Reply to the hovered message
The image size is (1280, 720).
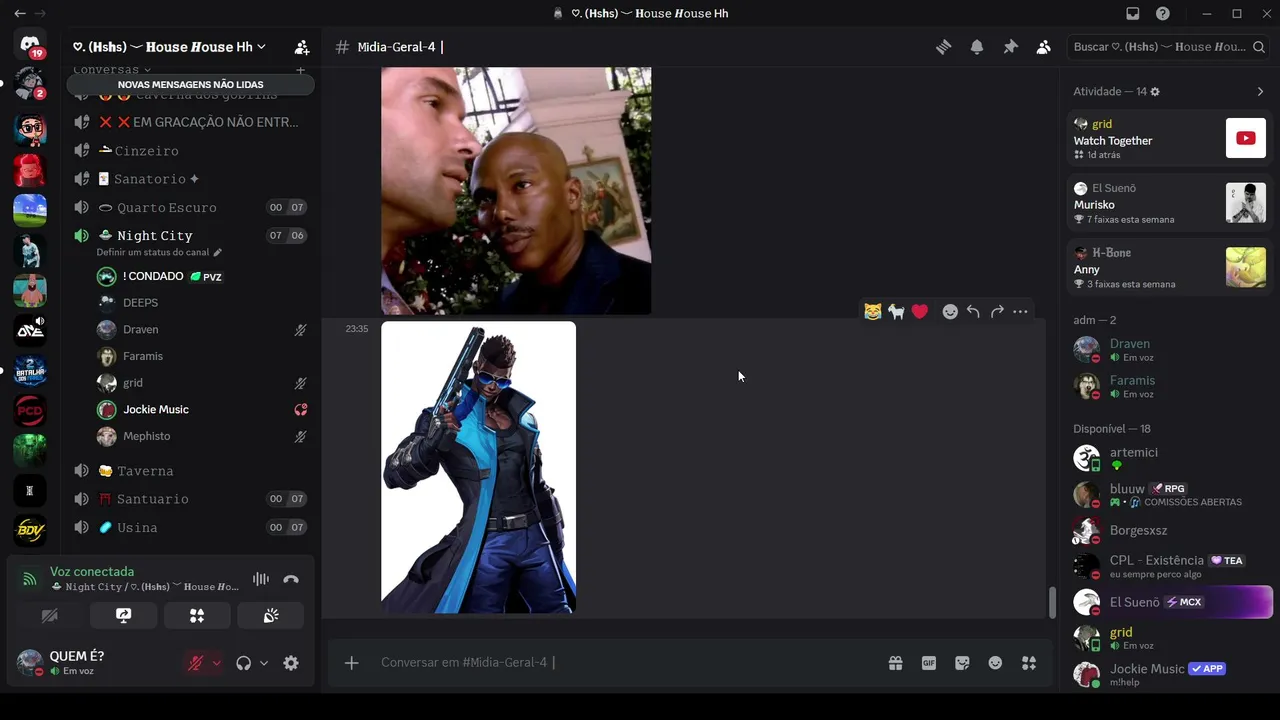(973, 312)
